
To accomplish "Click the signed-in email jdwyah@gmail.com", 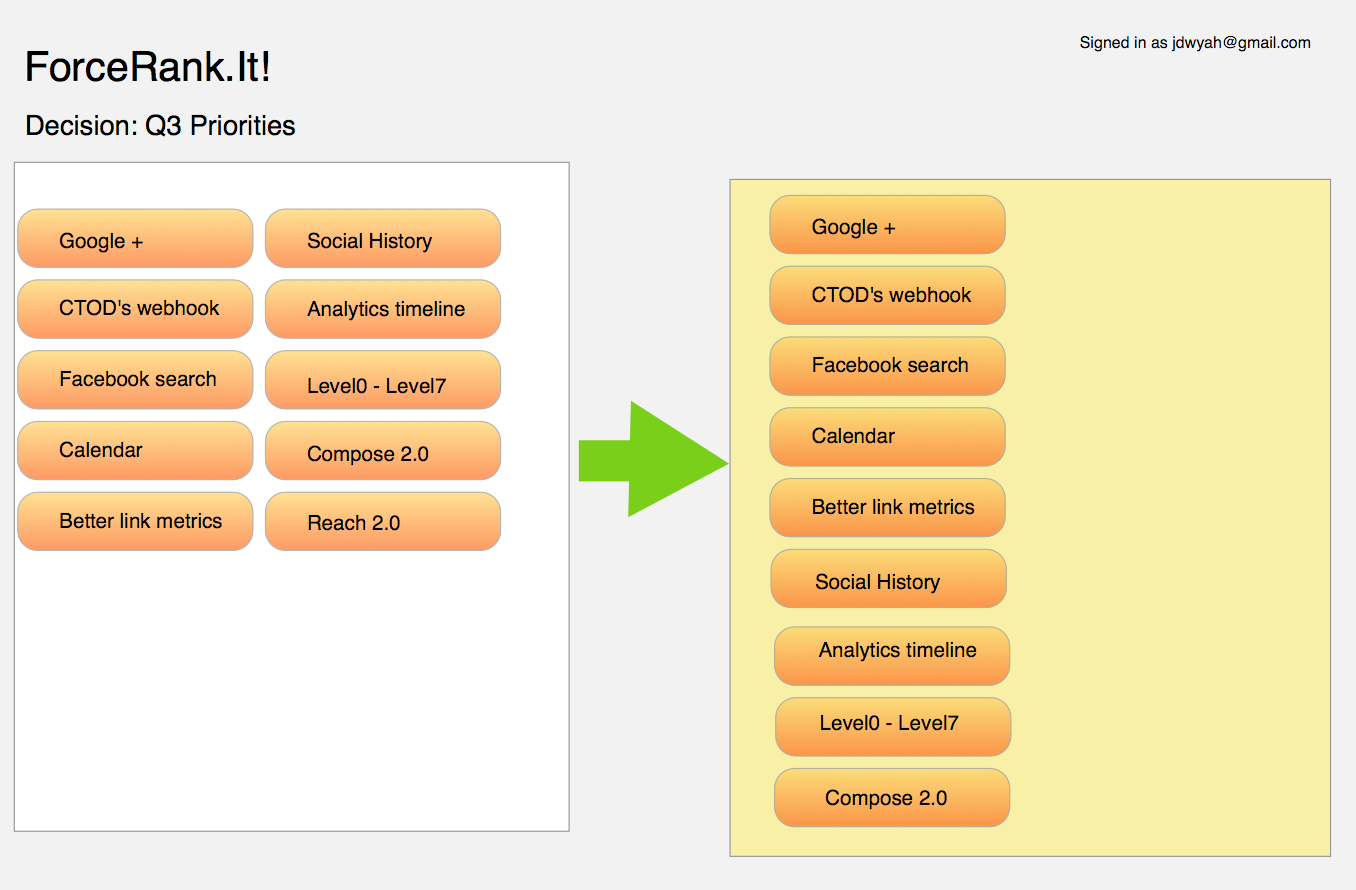I will click(x=1241, y=43).
